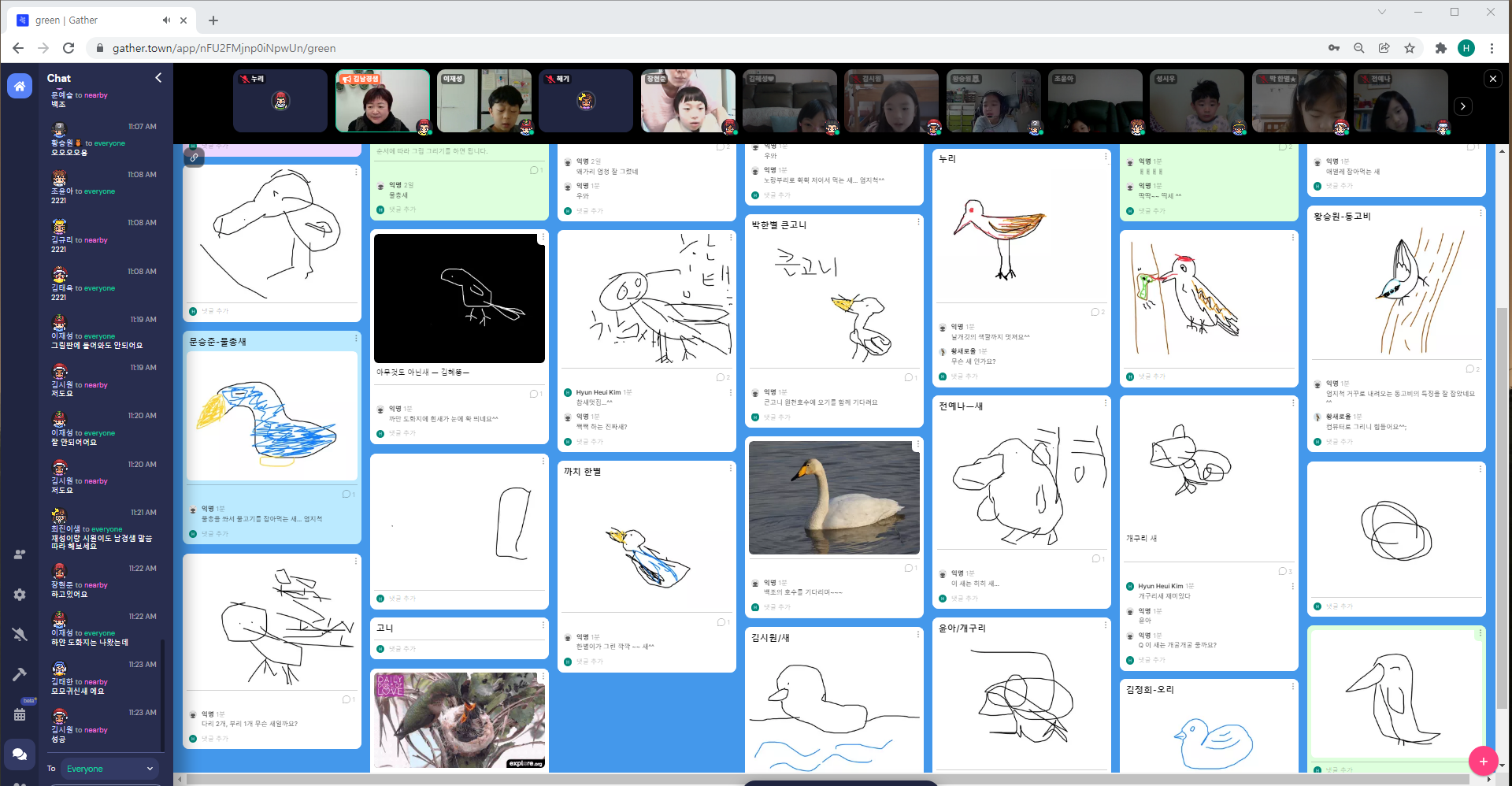Open the participants list icon

coord(20,554)
